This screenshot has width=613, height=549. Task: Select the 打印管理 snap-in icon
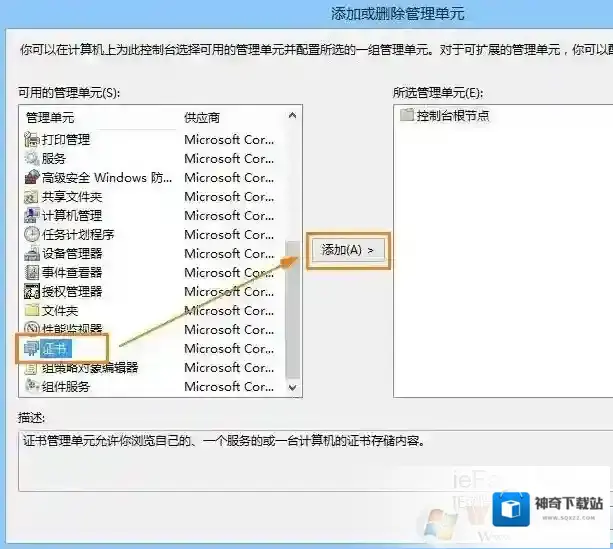(x=32, y=140)
